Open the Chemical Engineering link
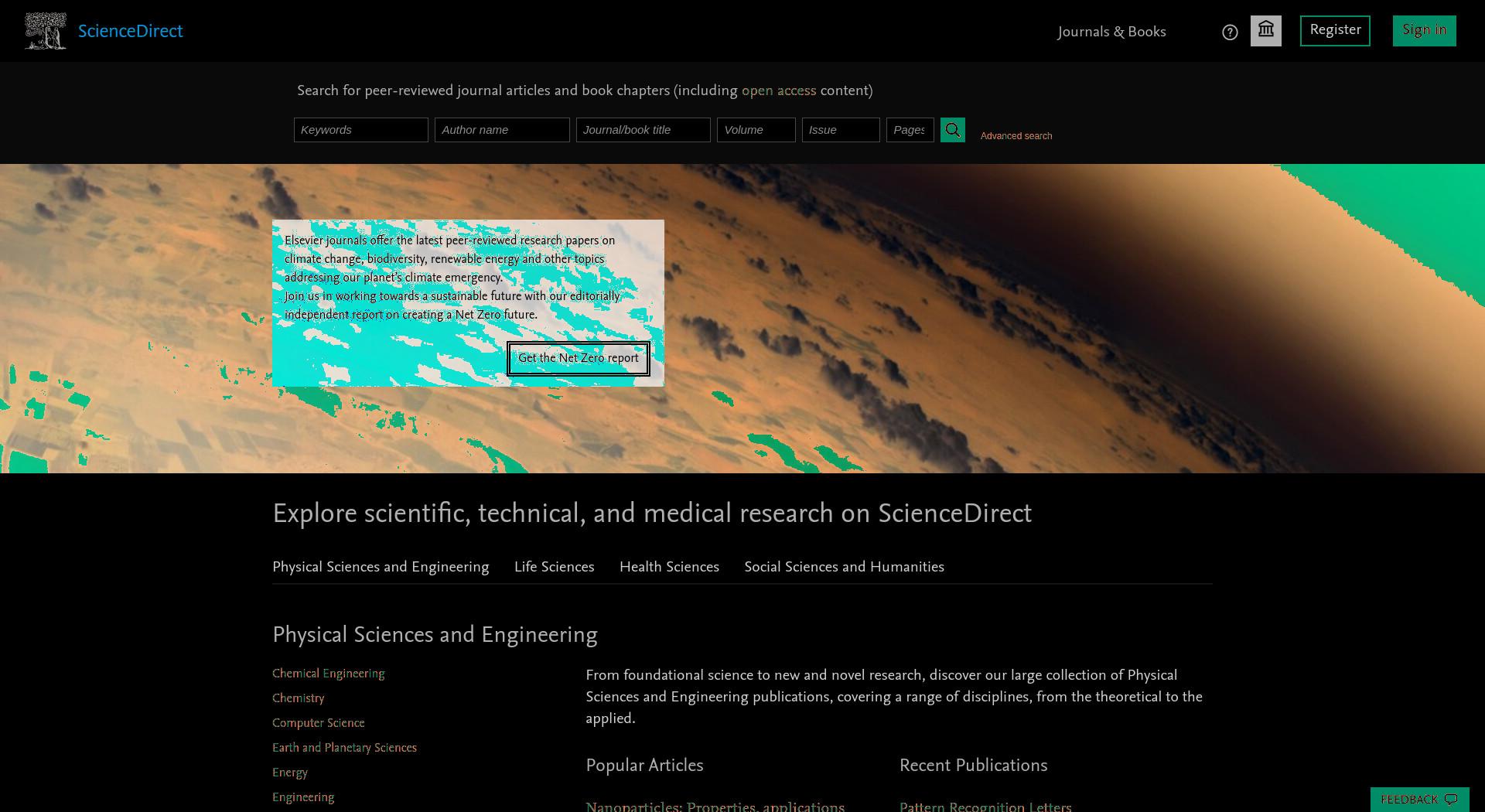Image resolution: width=1485 pixels, height=812 pixels. coord(329,674)
